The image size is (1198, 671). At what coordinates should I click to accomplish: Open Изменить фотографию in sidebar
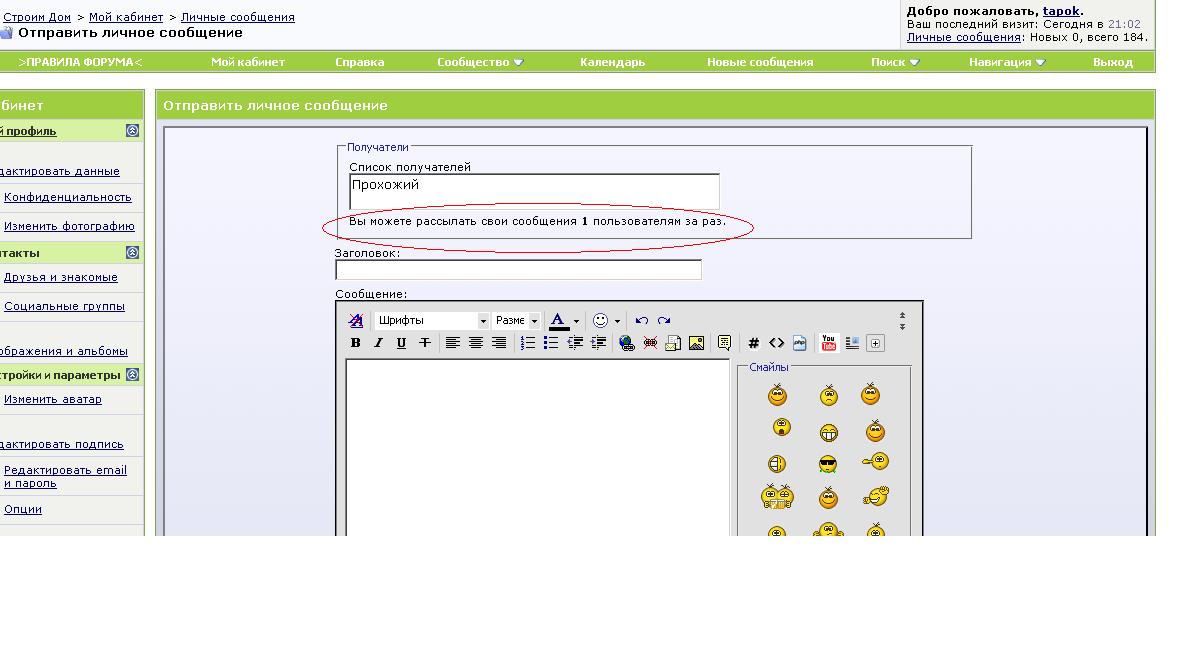tap(69, 226)
